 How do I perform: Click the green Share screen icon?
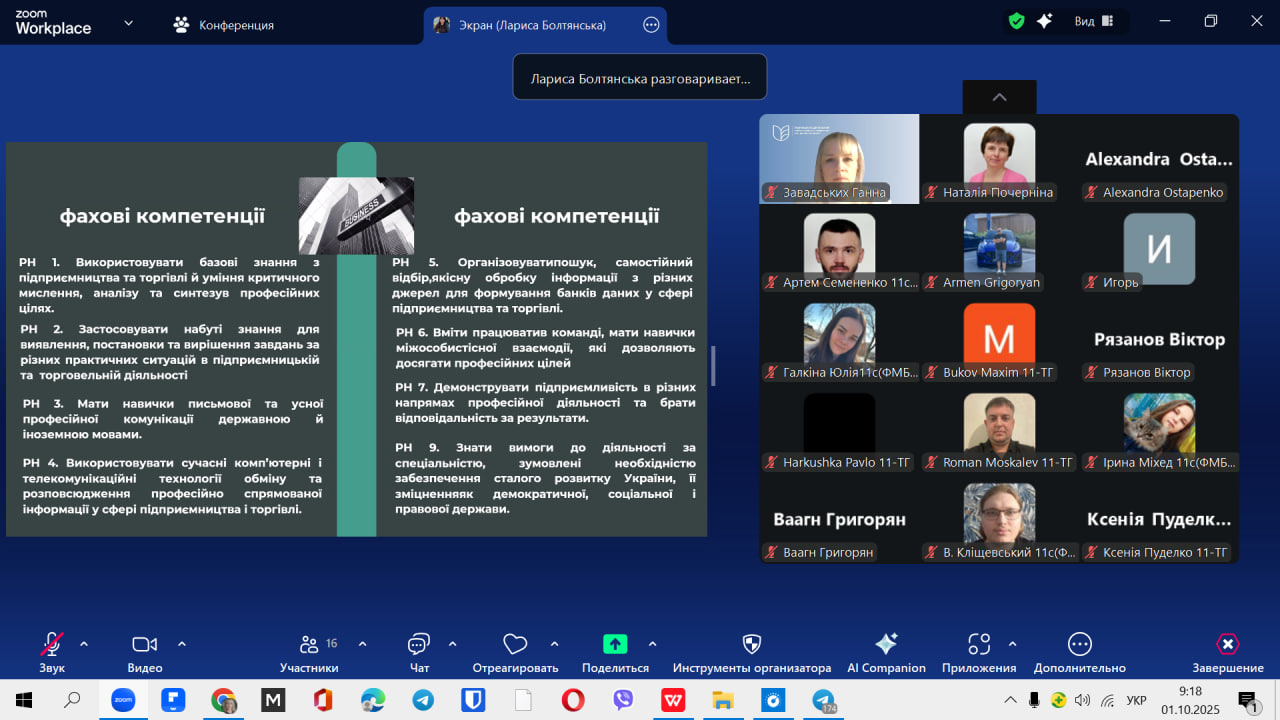[615, 644]
